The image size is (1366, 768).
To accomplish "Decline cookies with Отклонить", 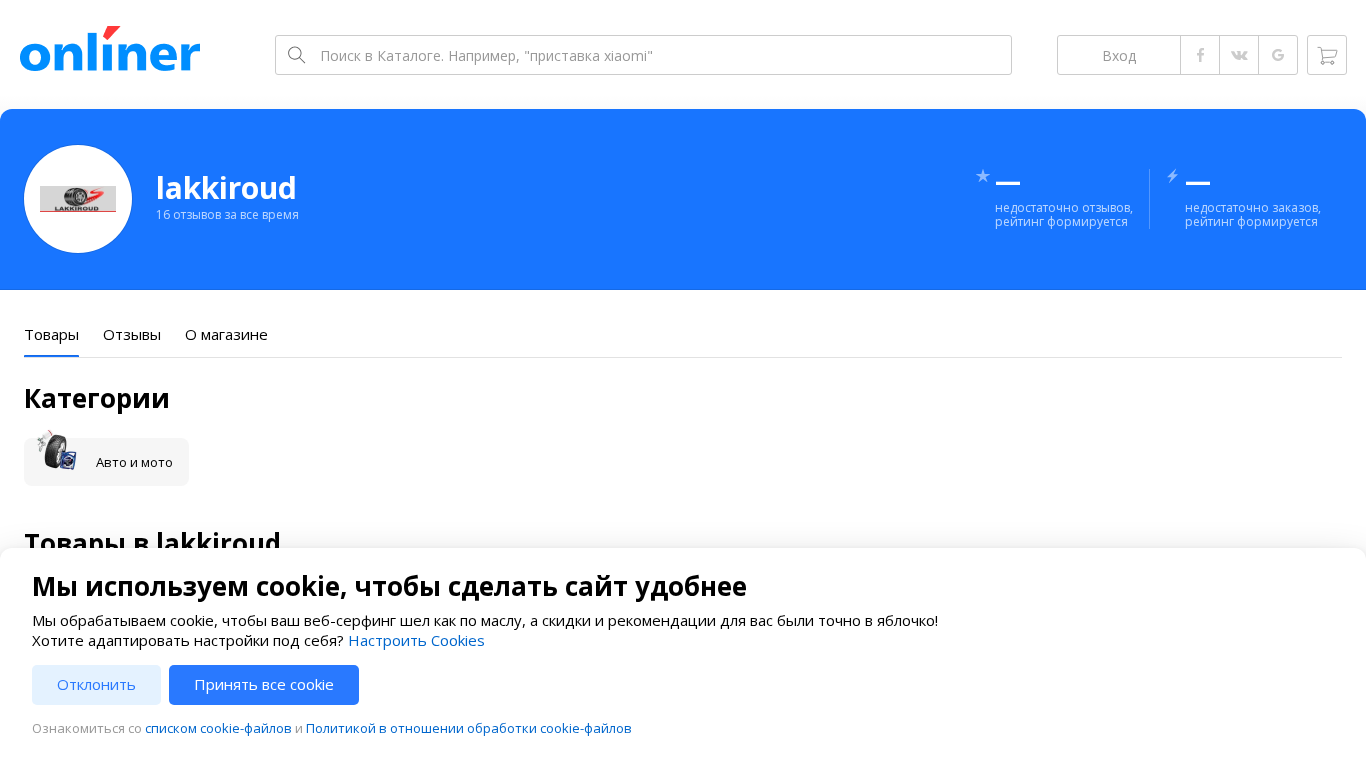I will [96, 685].
